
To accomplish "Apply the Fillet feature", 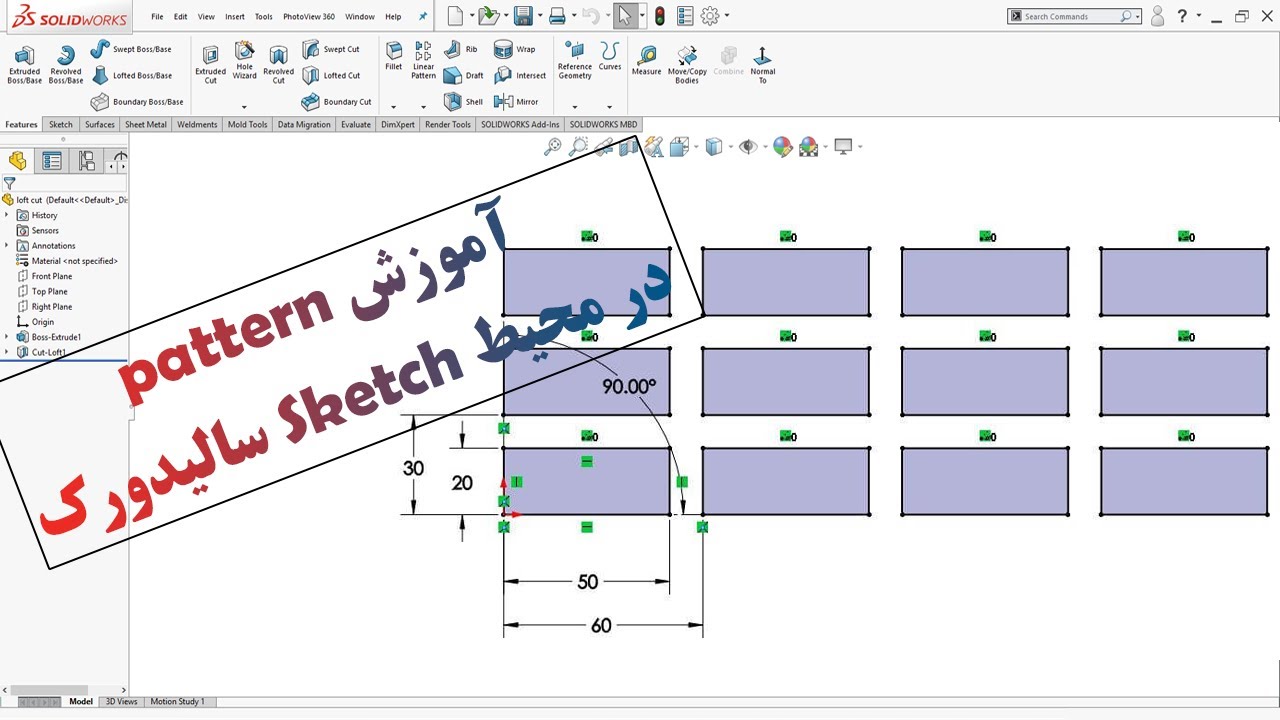I will coord(394,57).
